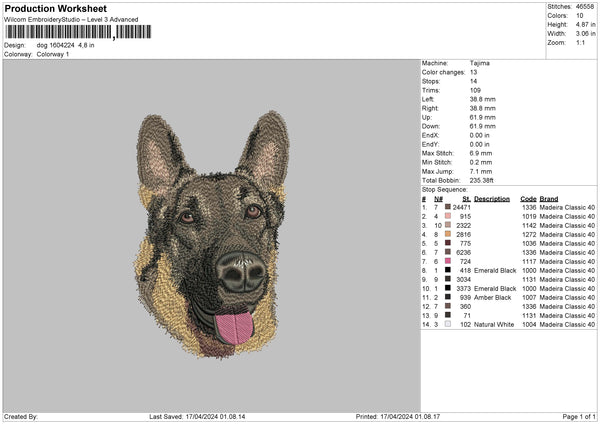
Task: Click the Code column header
Action: coord(528,198)
